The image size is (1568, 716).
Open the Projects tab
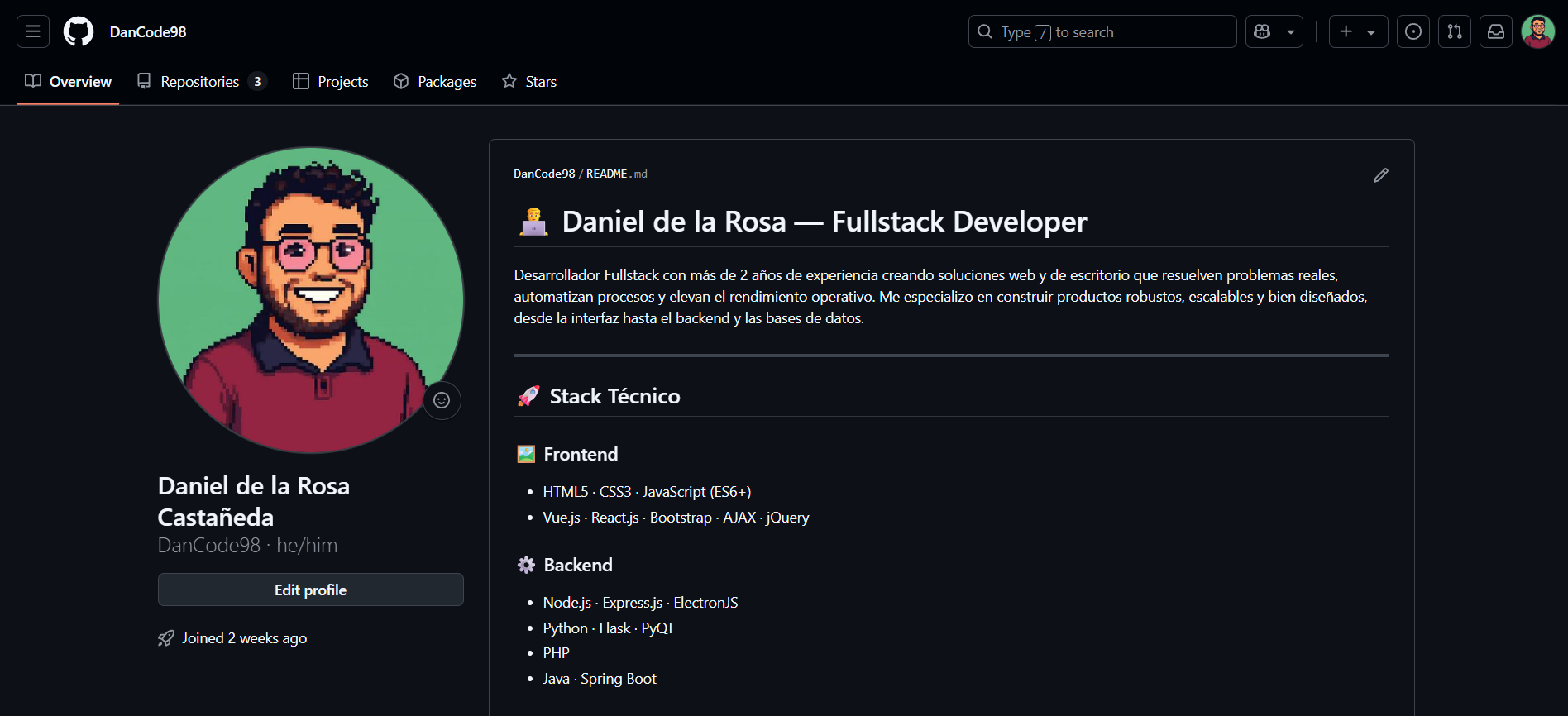331,81
